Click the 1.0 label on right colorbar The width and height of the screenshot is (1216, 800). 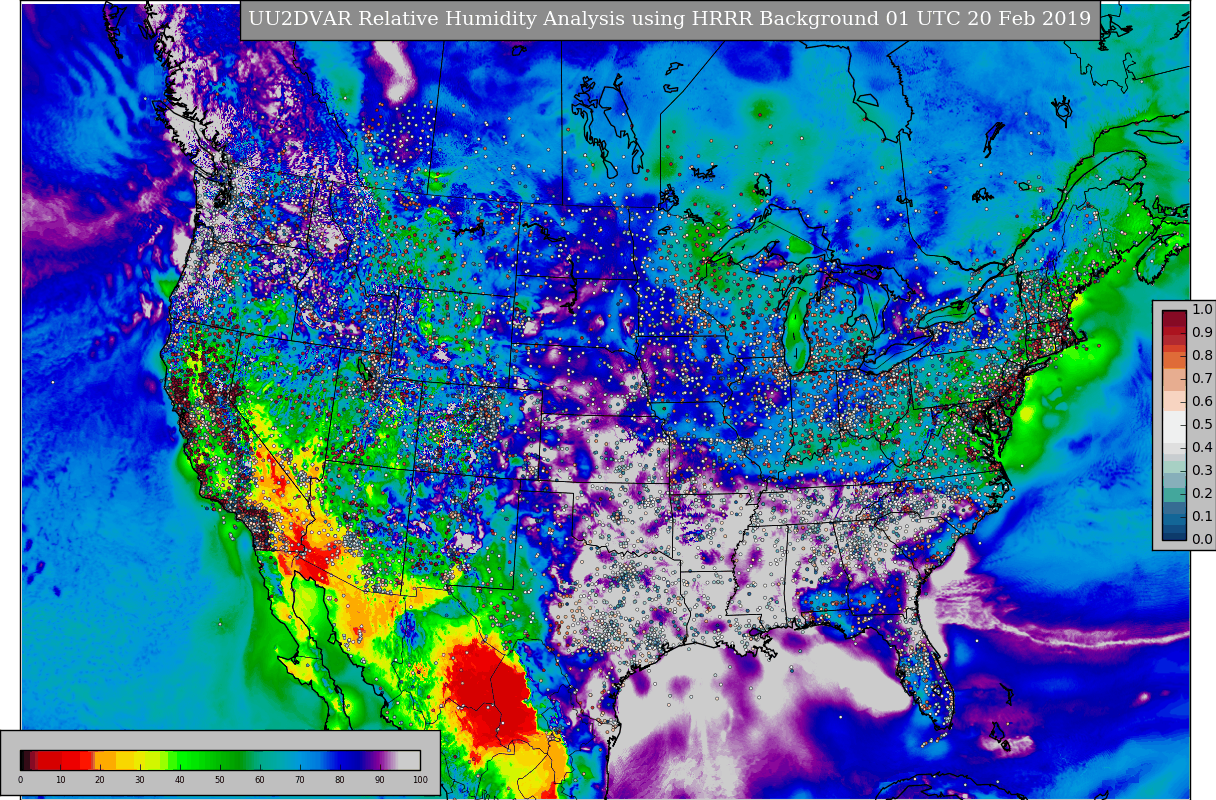1202,309
